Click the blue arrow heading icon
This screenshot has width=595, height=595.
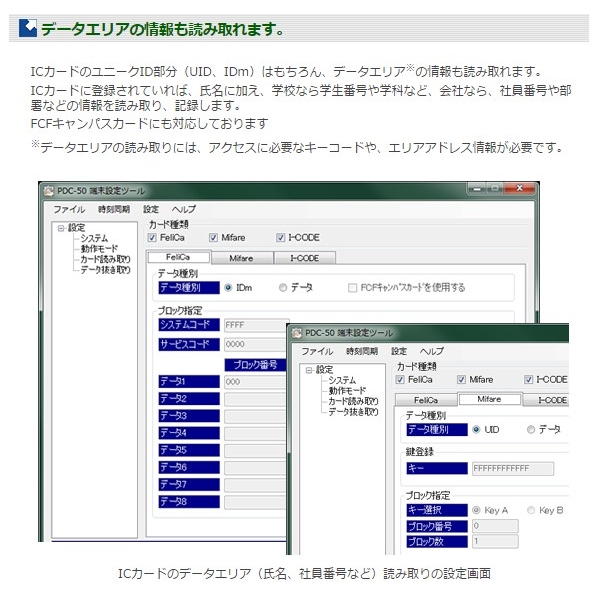(x=28, y=28)
